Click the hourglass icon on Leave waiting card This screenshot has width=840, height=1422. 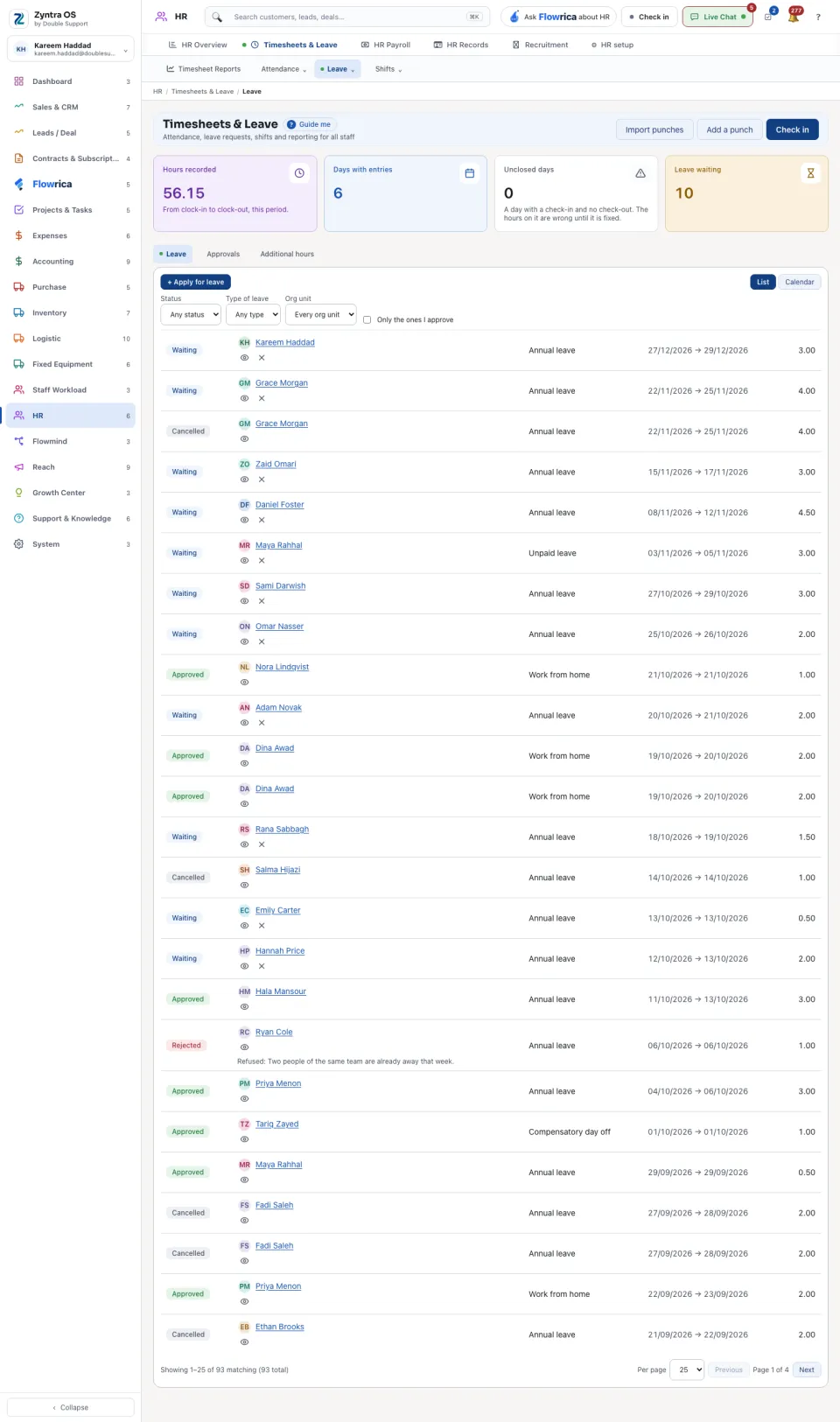click(x=810, y=173)
